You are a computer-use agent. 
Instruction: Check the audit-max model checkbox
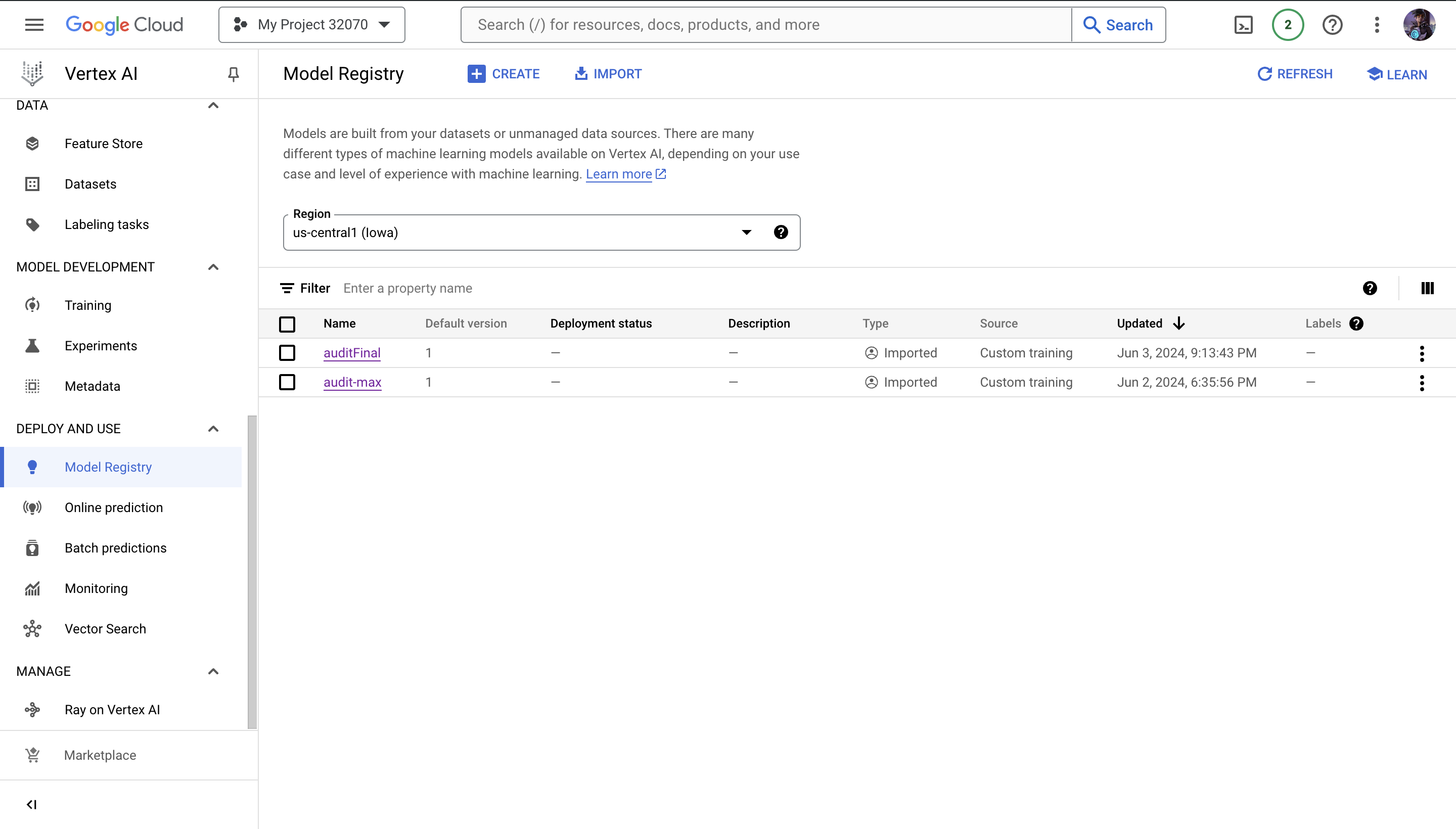tap(287, 382)
